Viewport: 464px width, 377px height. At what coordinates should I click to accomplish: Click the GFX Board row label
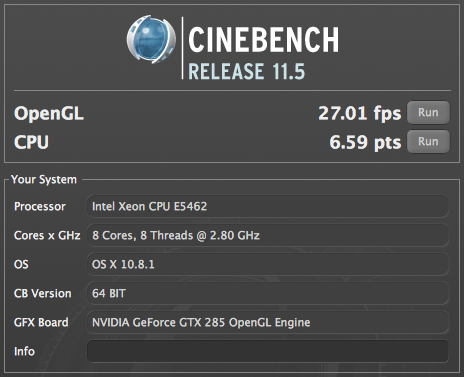pos(41,322)
